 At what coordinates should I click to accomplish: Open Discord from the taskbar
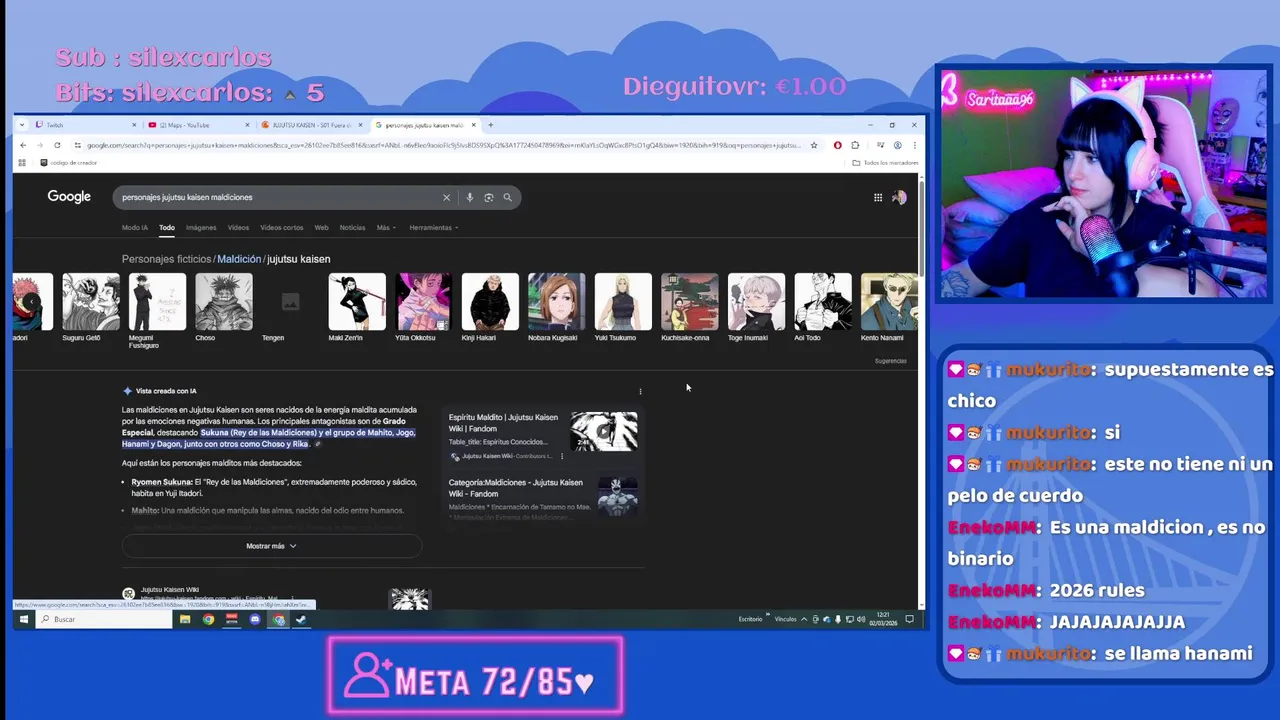(255, 619)
